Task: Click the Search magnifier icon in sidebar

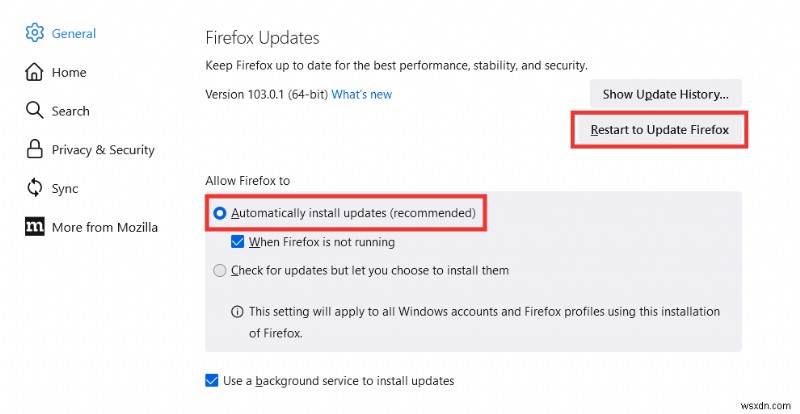Action: [x=34, y=110]
